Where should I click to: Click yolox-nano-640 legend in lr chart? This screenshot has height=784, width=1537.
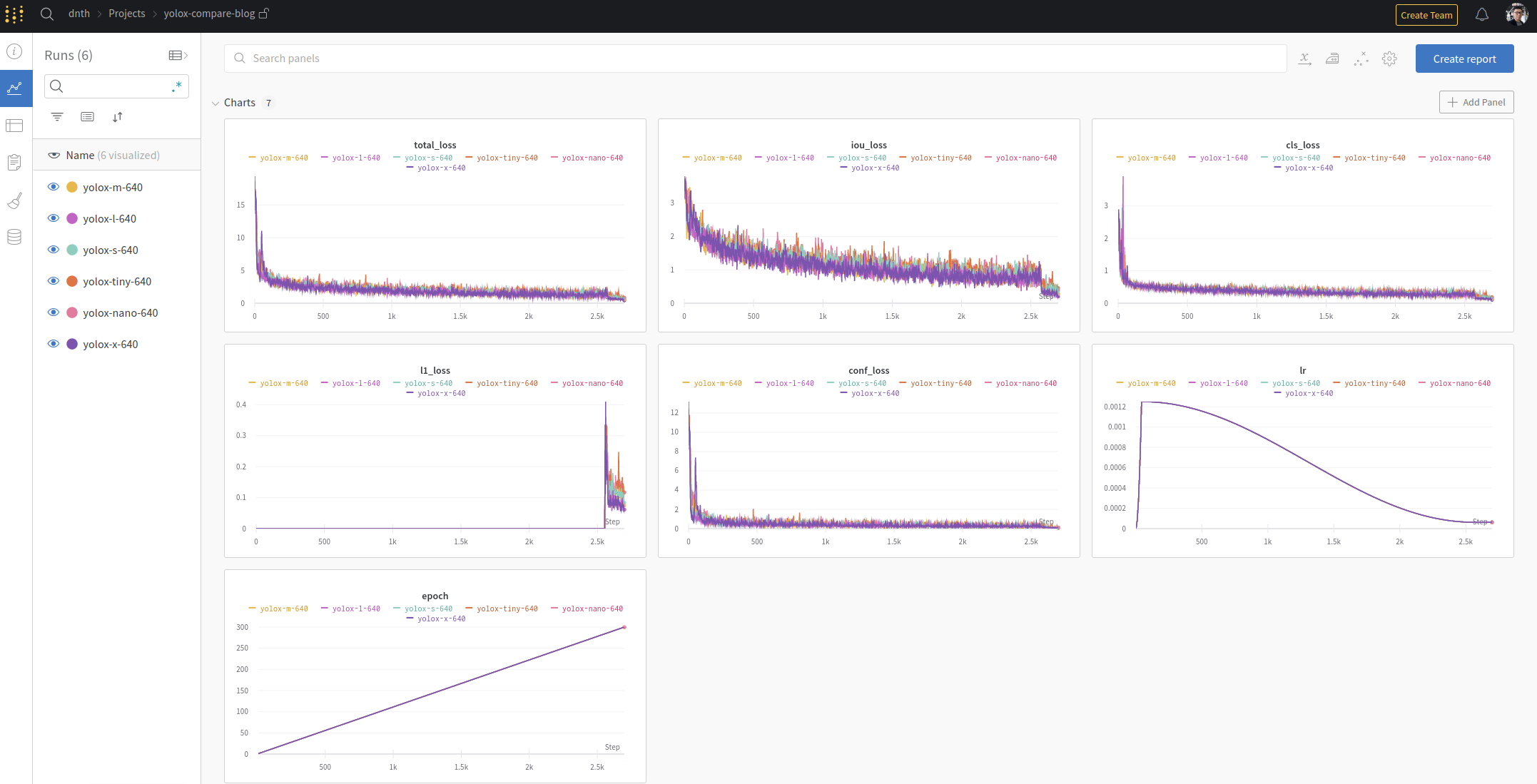(x=1454, y=384)
